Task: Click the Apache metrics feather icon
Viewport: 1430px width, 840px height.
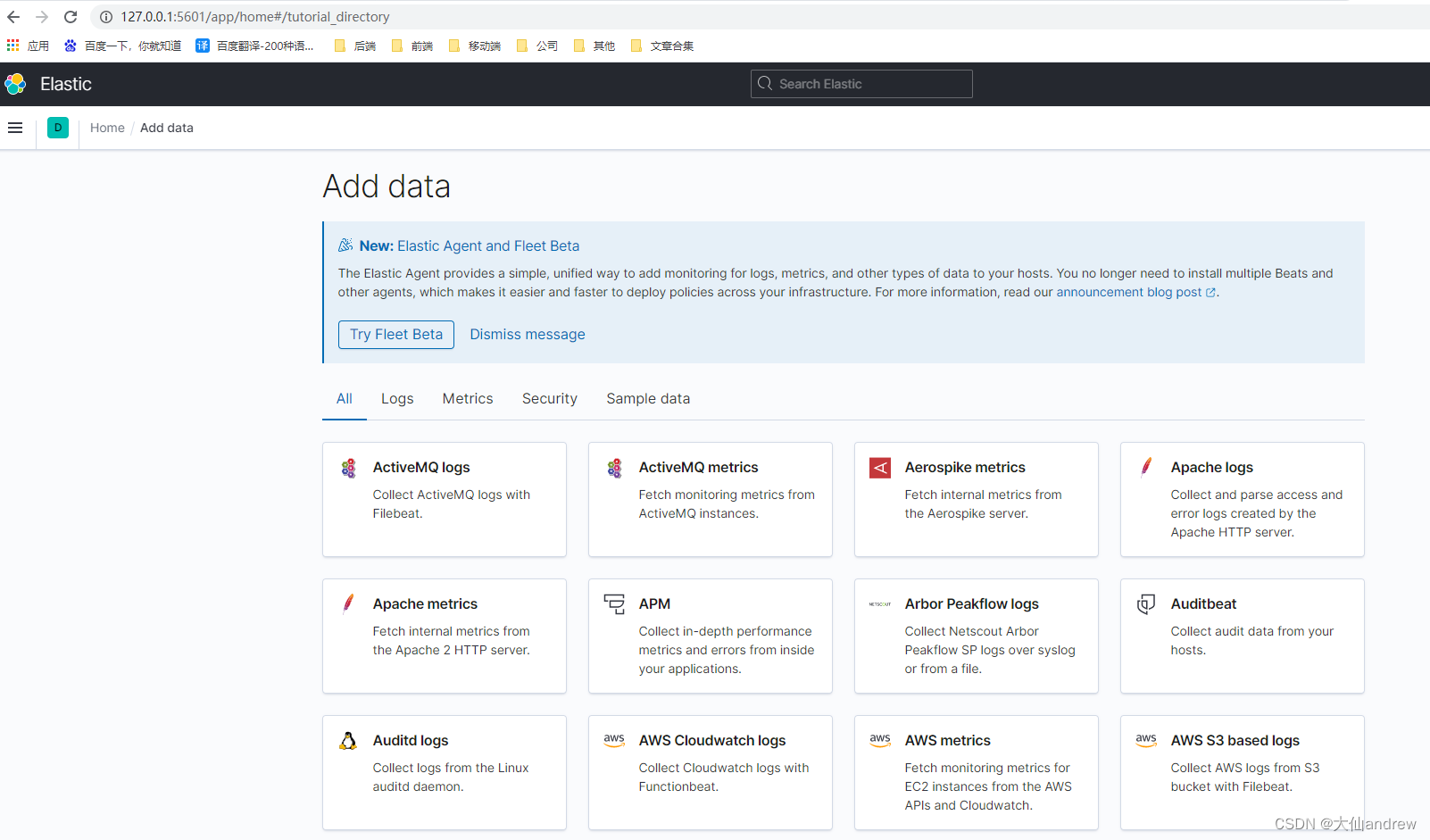Action: click(x=348, y=603)
